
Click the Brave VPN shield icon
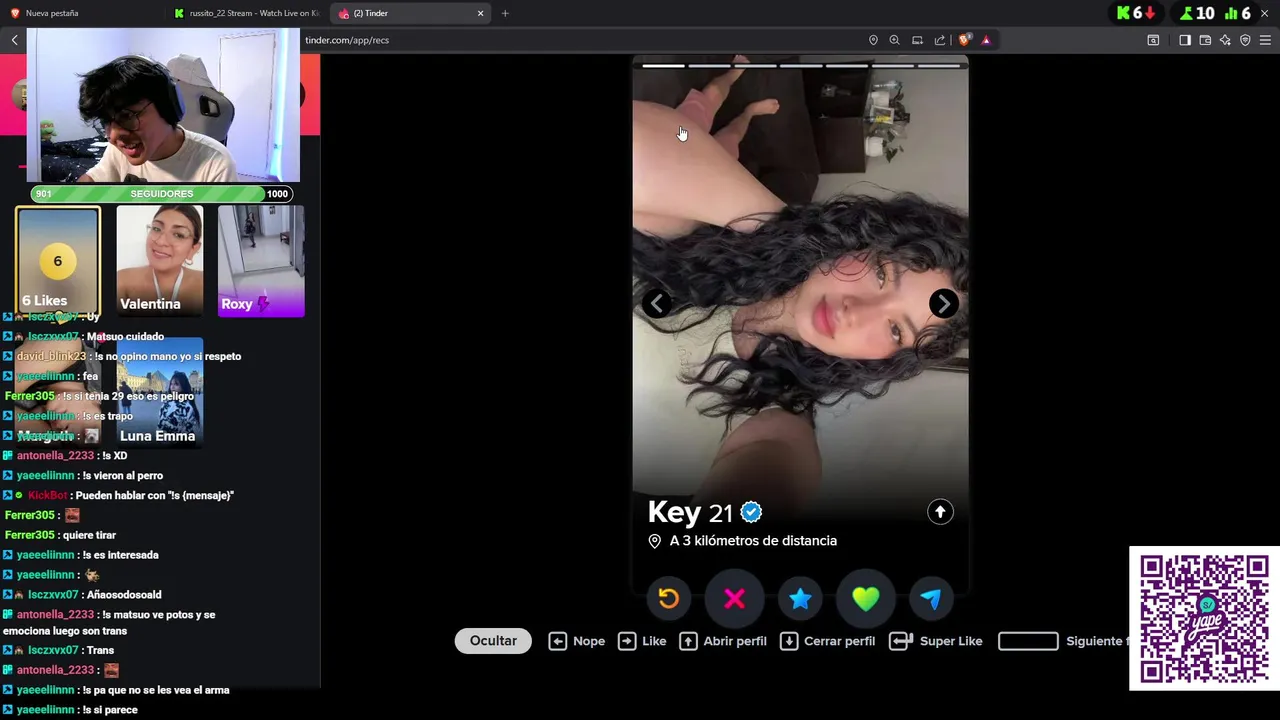coord(1245,40)
